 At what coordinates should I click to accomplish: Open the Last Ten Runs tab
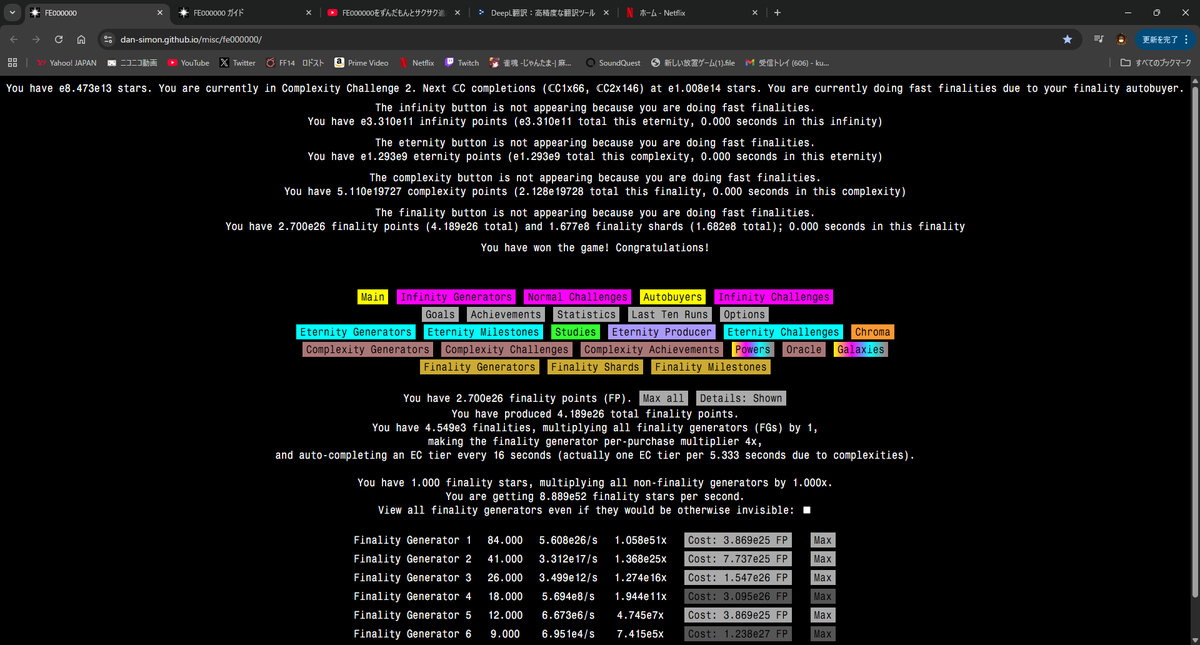click(x=670, y=314)
